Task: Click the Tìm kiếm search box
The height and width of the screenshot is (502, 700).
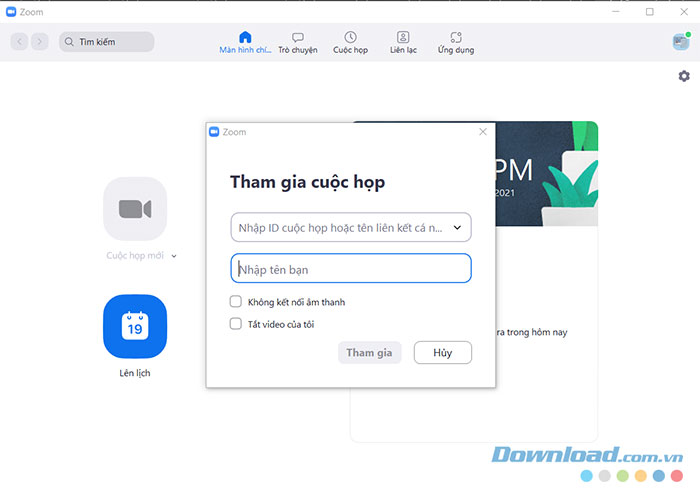Action: pyautogui.click(x=107, y=42)
